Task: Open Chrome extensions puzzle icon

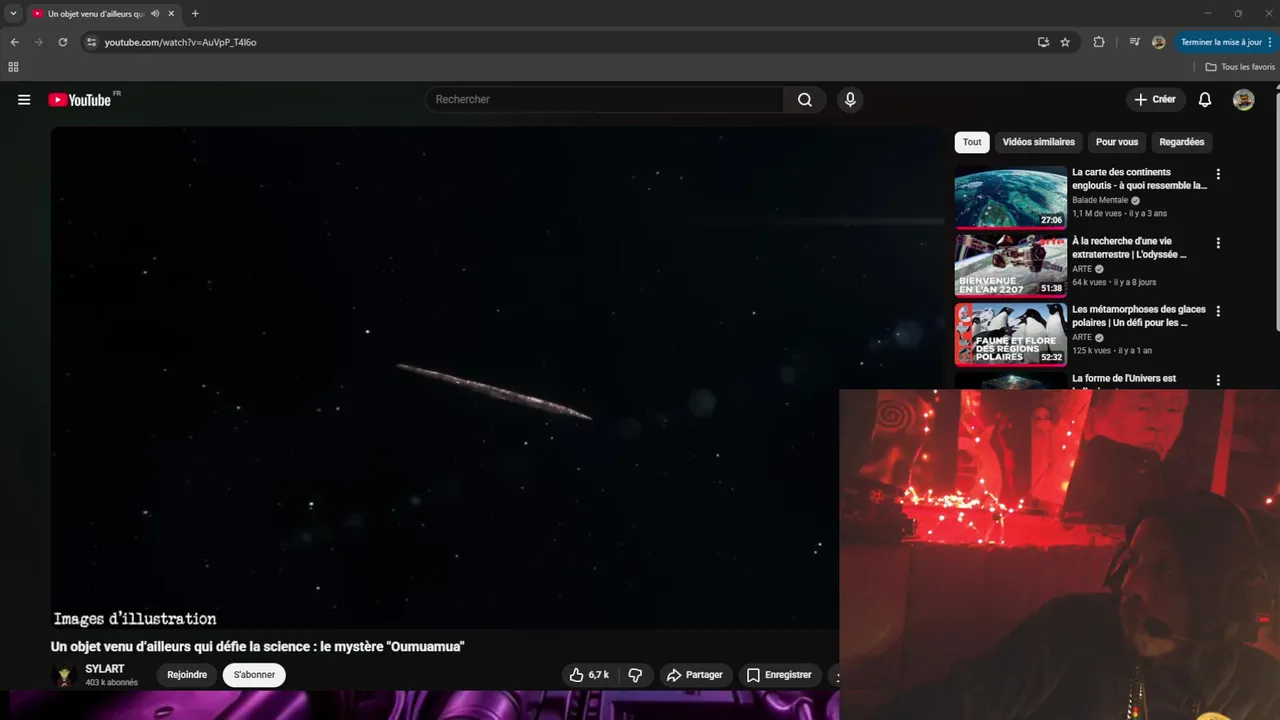Action: [x=1099, y=42]
